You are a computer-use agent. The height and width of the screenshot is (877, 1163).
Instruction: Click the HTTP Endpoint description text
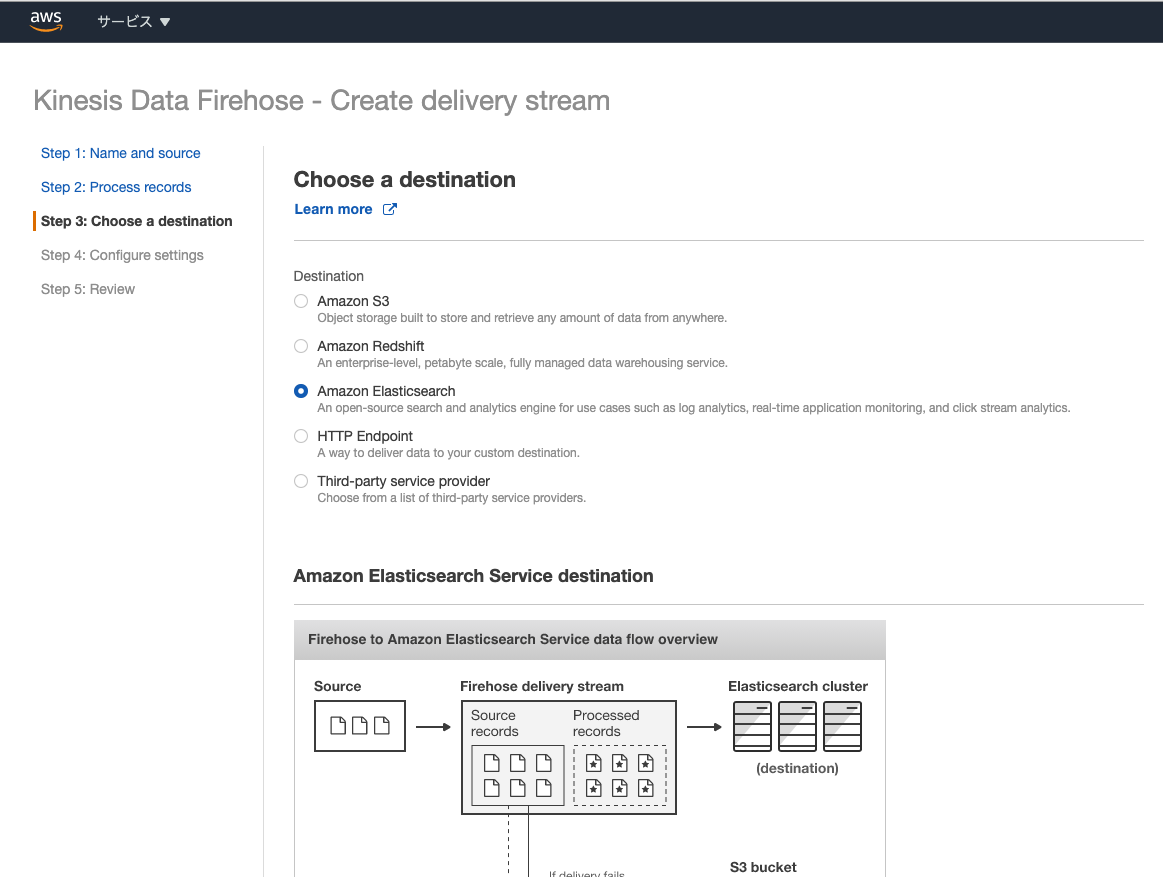click(x=448, y=453)
